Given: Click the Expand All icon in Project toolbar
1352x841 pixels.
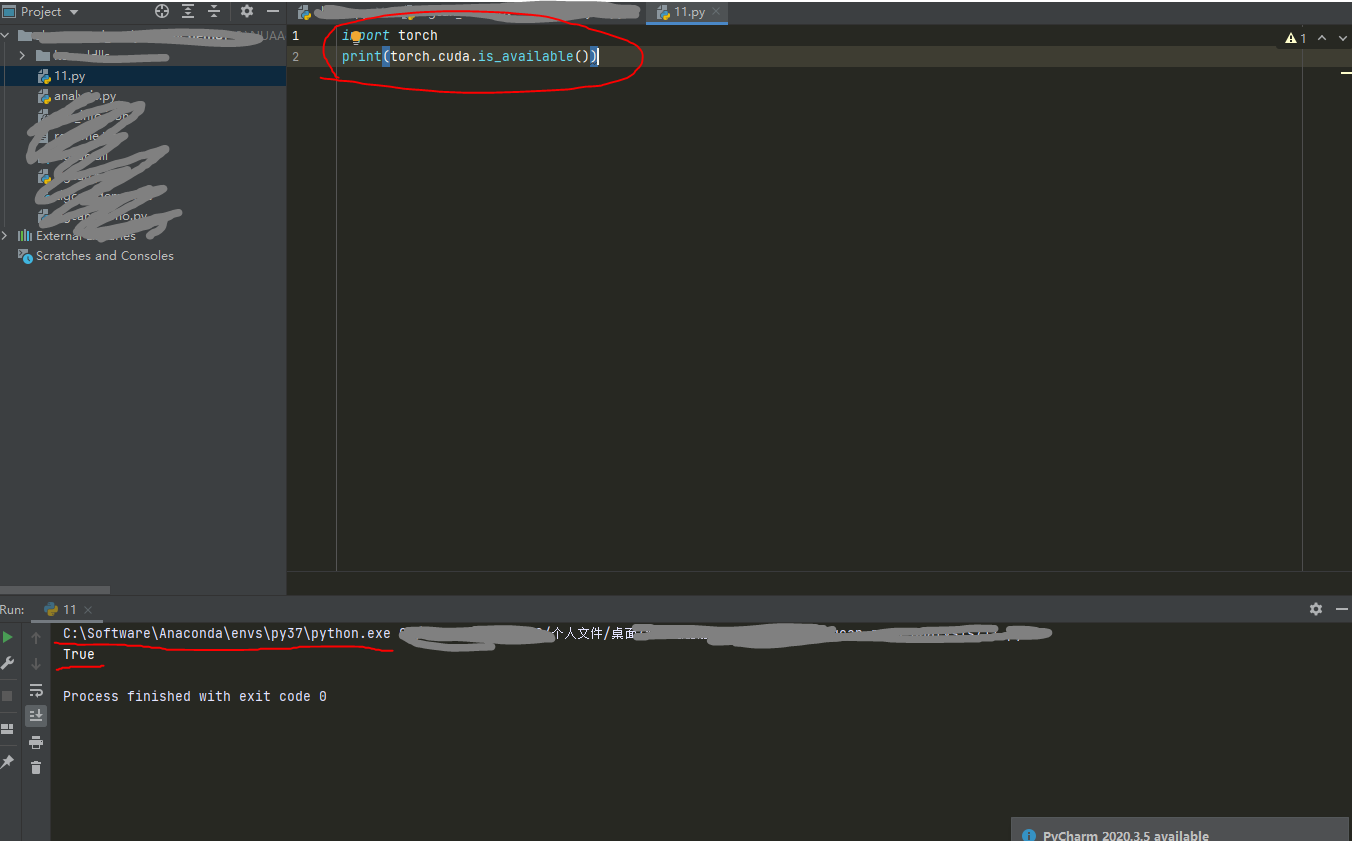Looking at the screenshot, I should 188,11.
